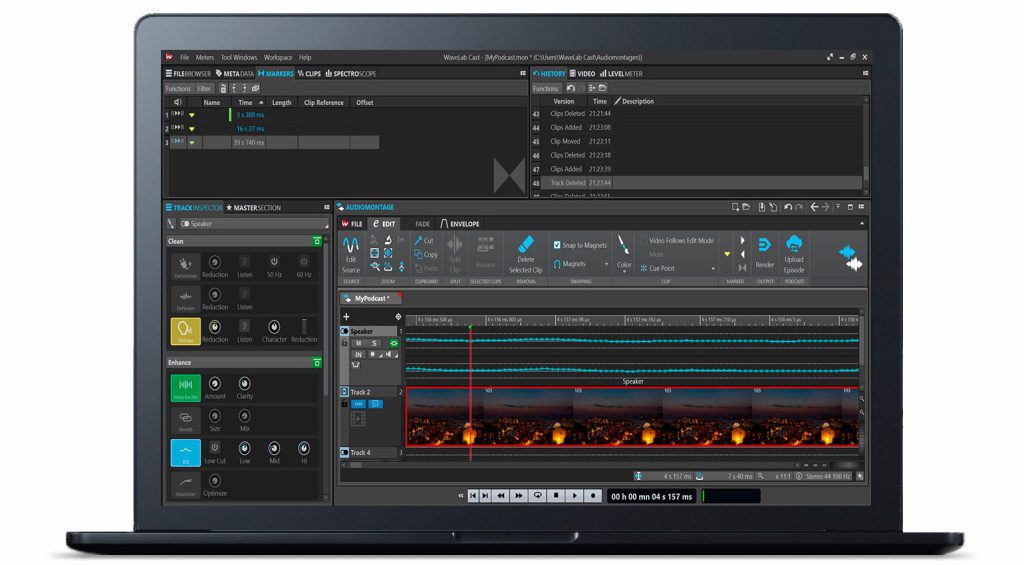Image resolution: width=1024 pixels, height=565 pixels.
Task: Solo the Speaker track with S button
Action: coord(374,343)
